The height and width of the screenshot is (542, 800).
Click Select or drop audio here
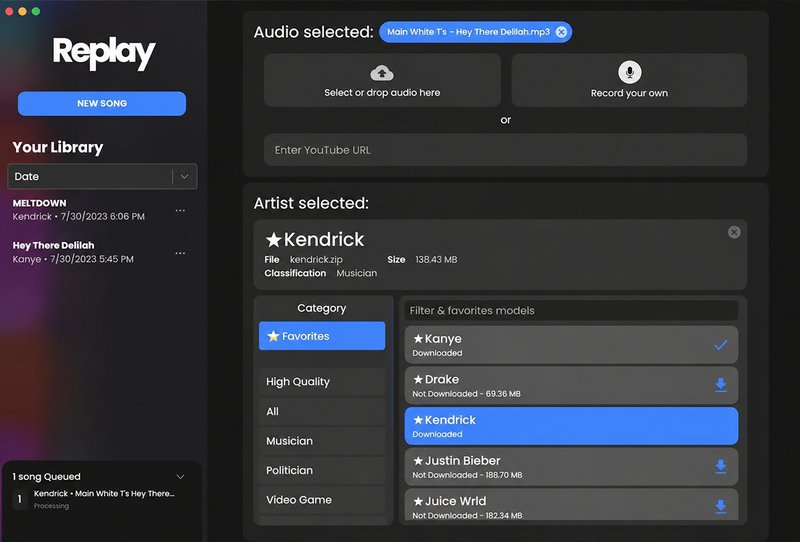coord(382,80)
